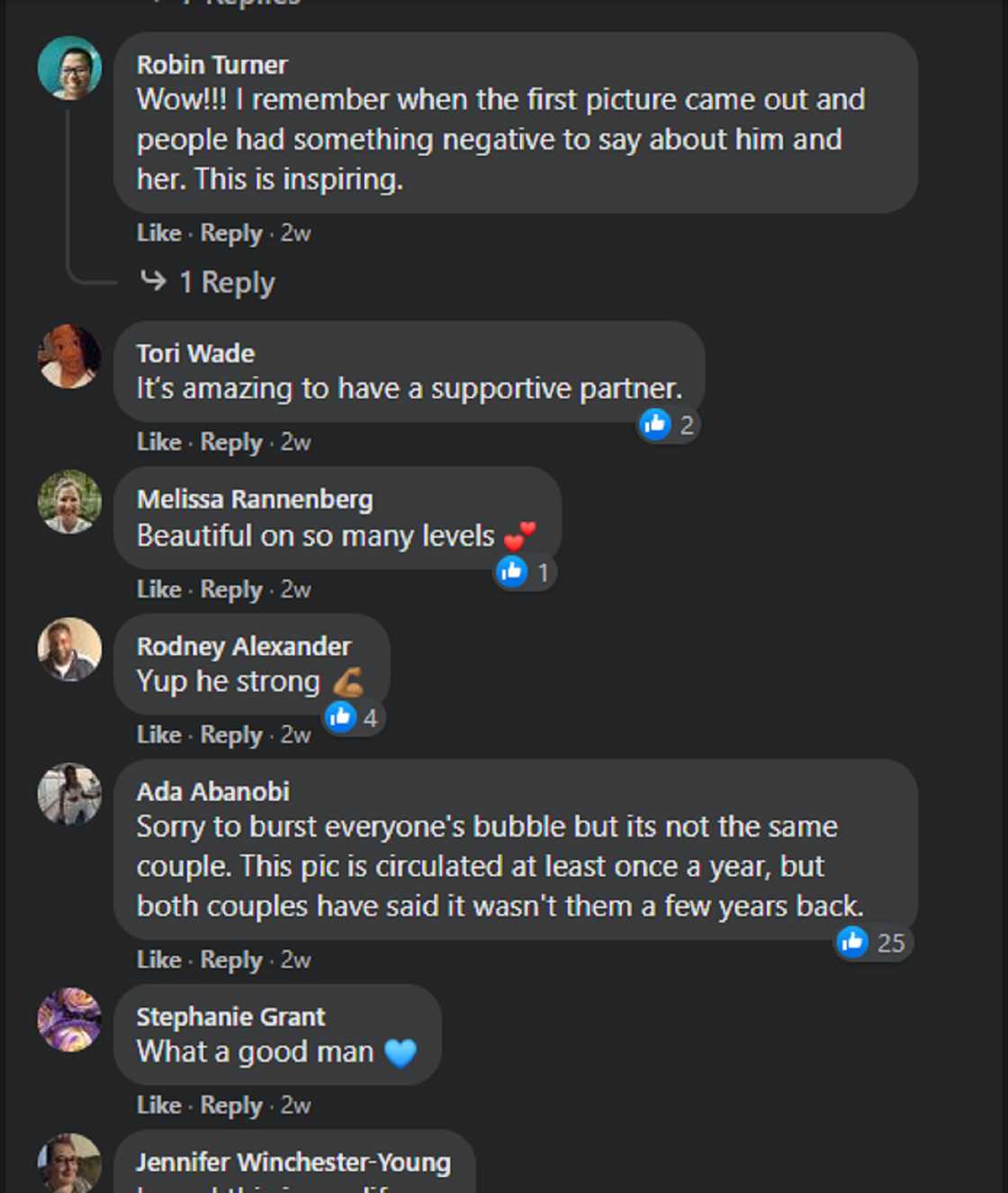Screen dimensions: 1008x1193
Task: Open Robin Turner's profile picture
Action: [x=69, y=68]
